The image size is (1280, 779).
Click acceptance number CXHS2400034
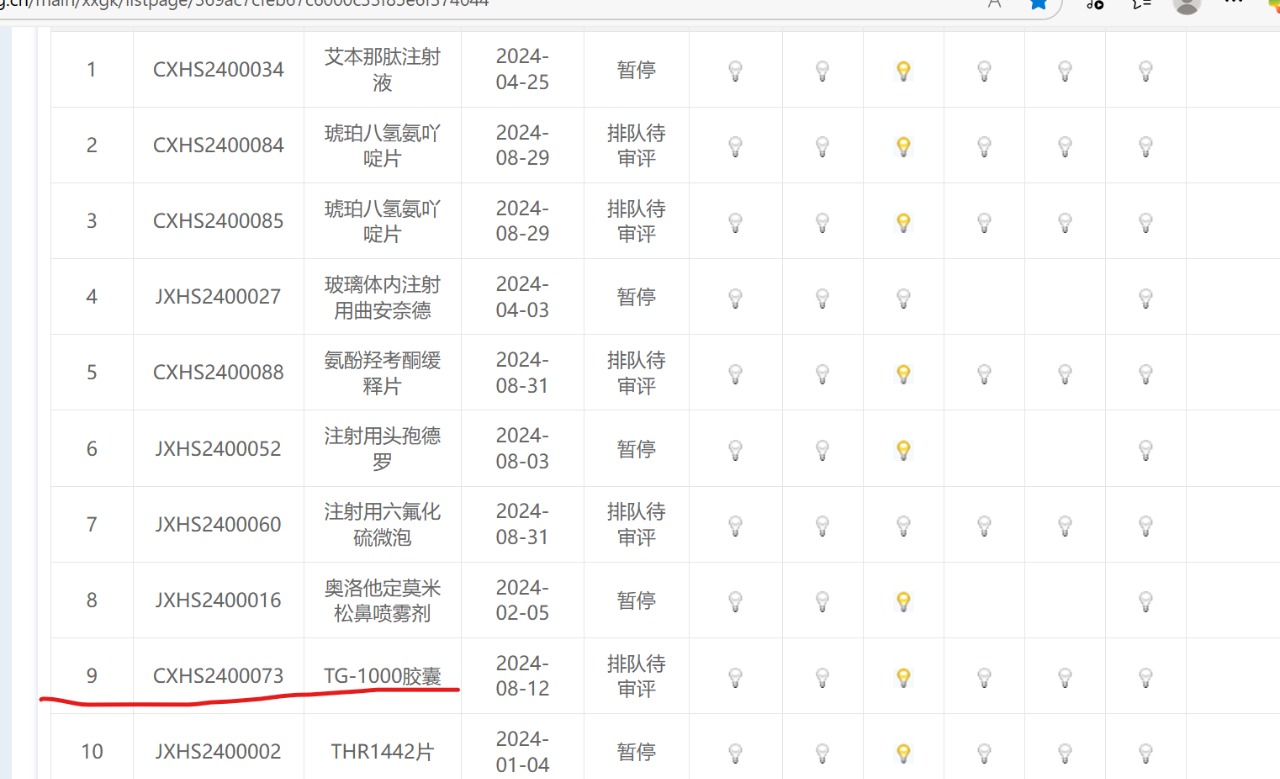[218, 69]
